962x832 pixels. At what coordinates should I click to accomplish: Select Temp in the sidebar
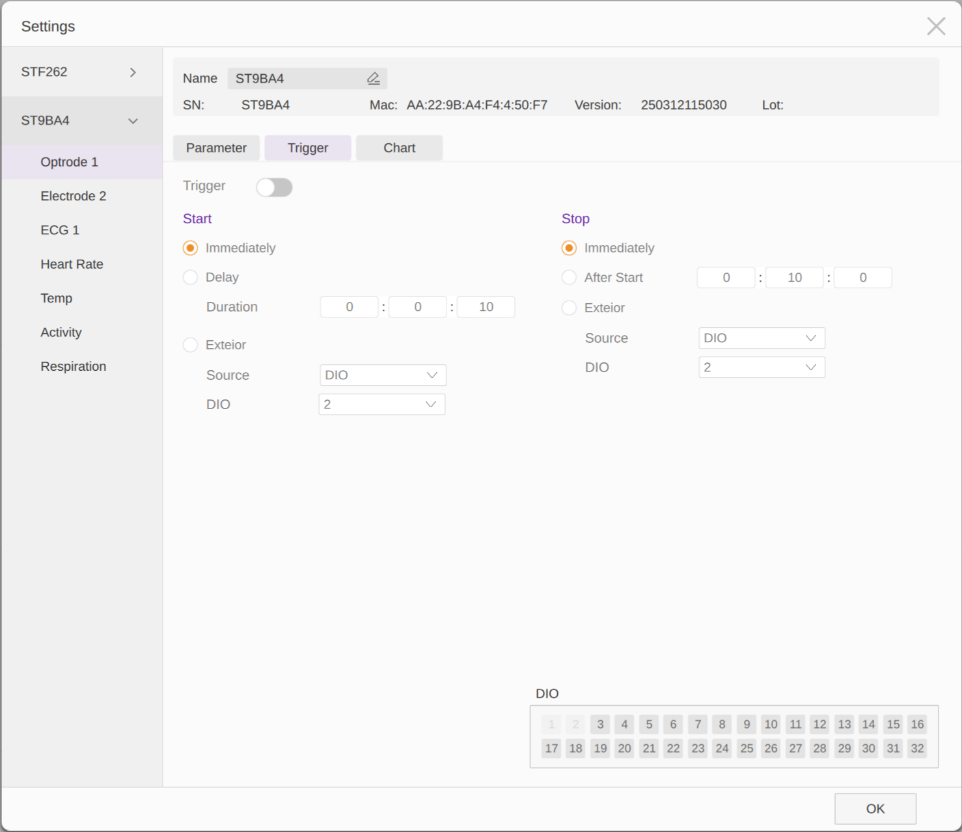coord(82,298)
